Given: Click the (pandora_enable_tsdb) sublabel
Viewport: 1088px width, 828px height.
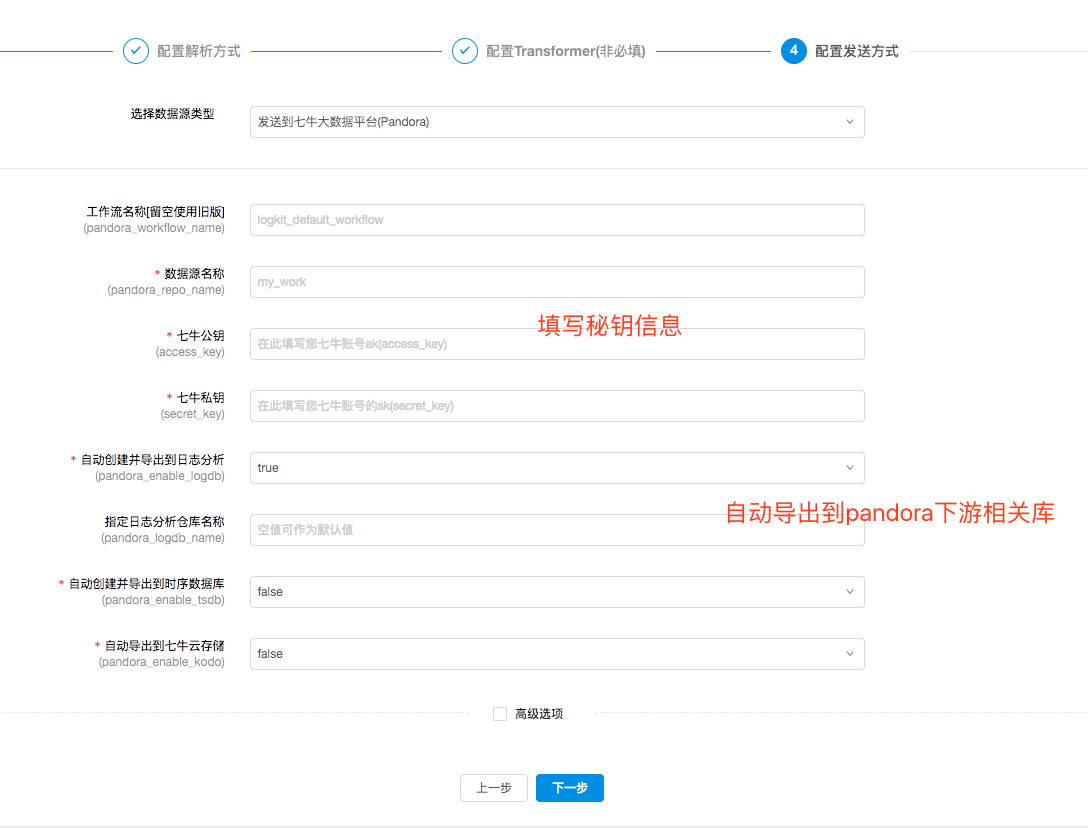Looking at the screenshot, I should (x=163, y=600).
